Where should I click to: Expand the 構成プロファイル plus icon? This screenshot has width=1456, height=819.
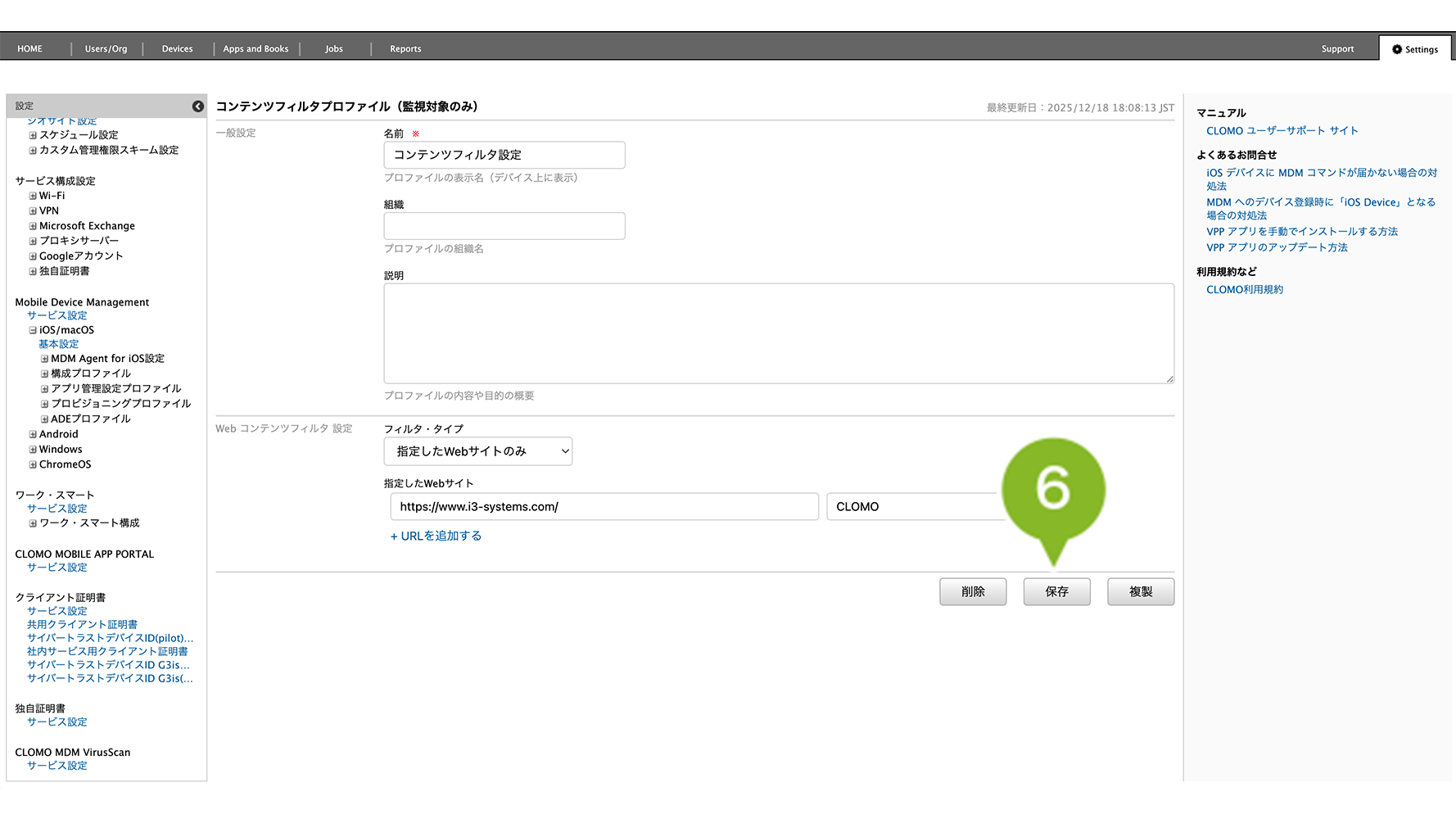point(44,374)
